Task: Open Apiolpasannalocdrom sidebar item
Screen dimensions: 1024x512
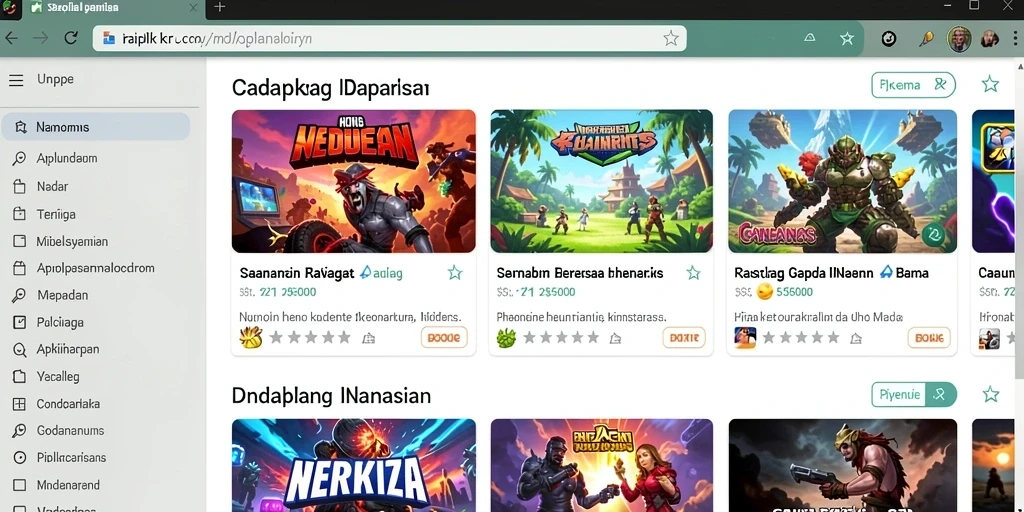Action: [x=95, y=268]
